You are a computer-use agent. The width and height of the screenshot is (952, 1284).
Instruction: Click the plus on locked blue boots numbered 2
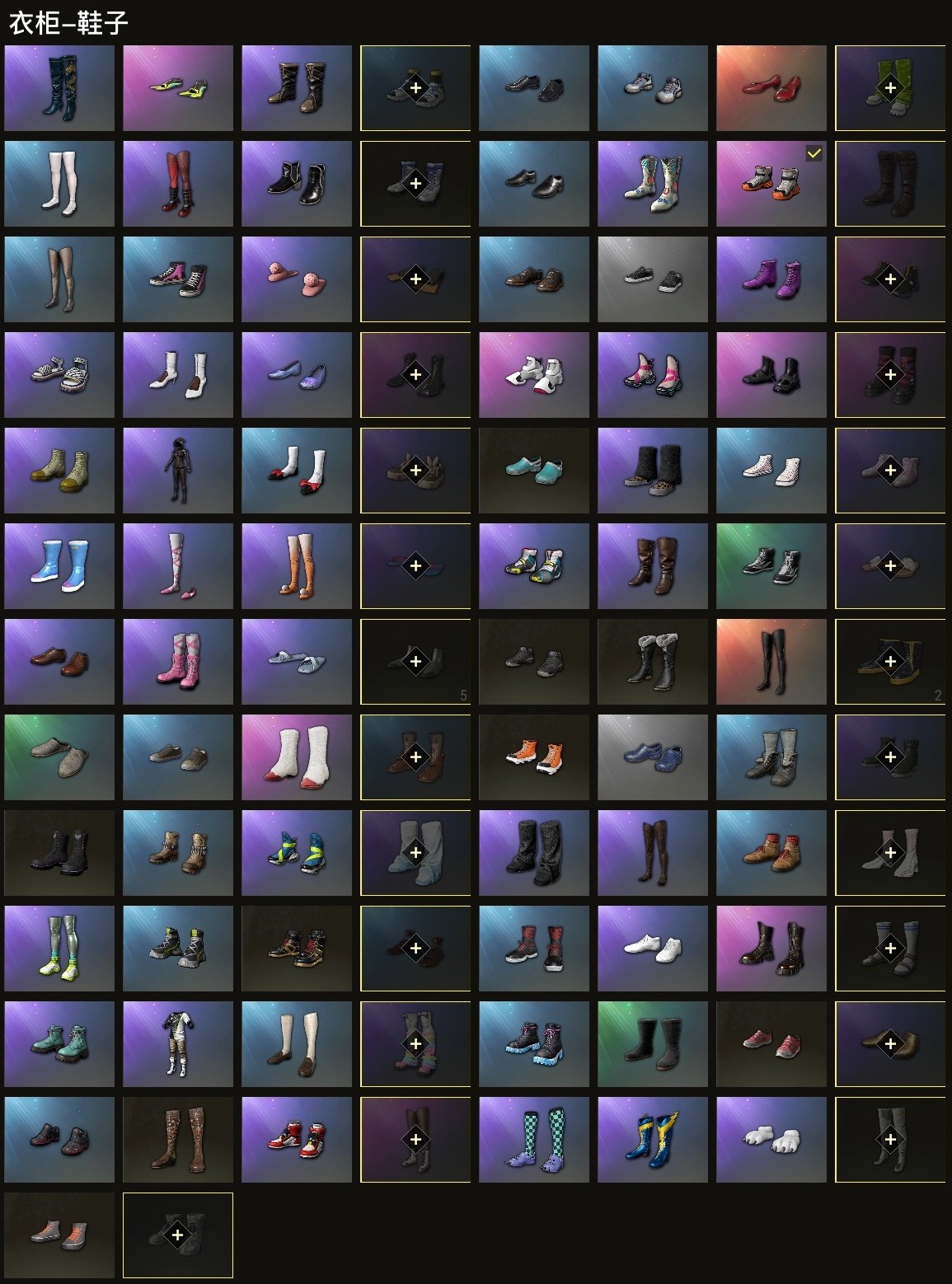[890, 662]
